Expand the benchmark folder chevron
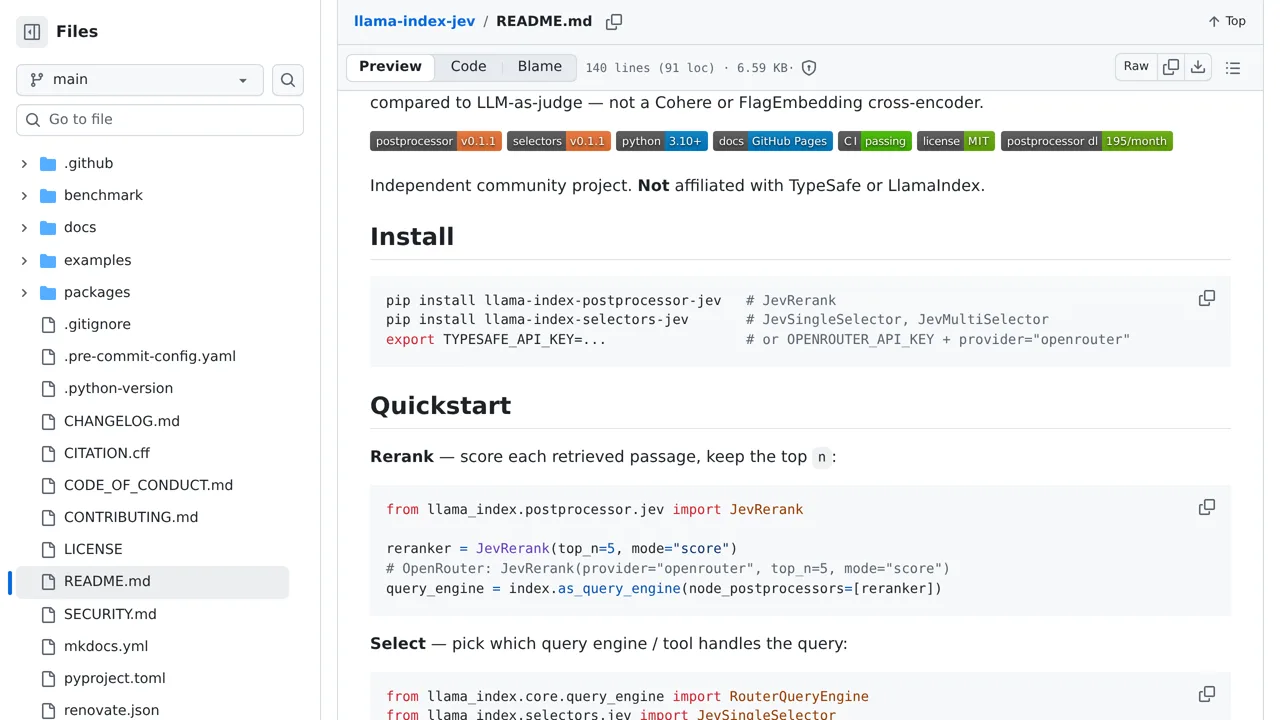This screenshot has width=1280, height=720. [24, 196]
